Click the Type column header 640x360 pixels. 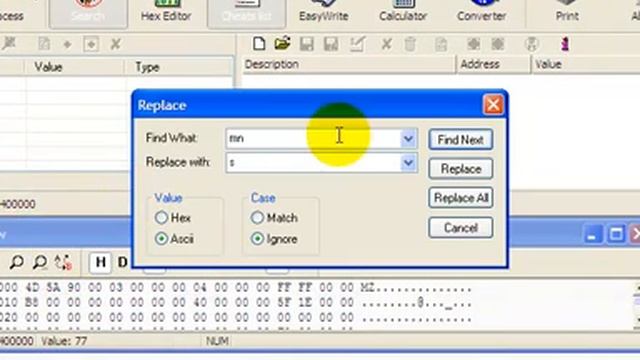(179, 67)
